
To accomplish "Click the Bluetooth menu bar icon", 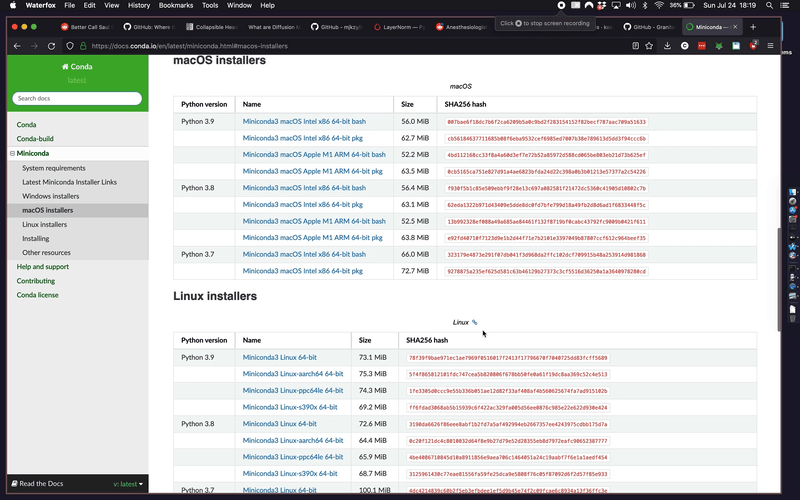I will click(645, 5).
